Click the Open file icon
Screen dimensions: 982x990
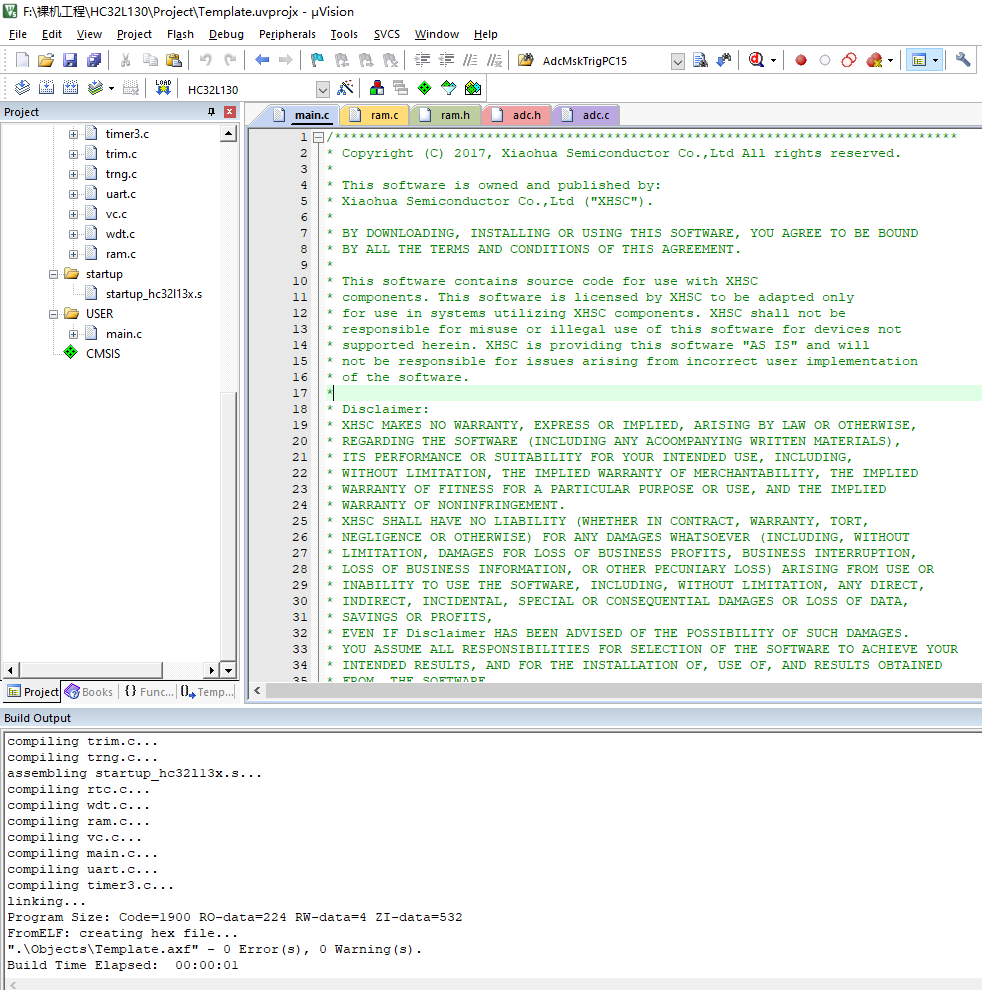[x=45, y=61]
